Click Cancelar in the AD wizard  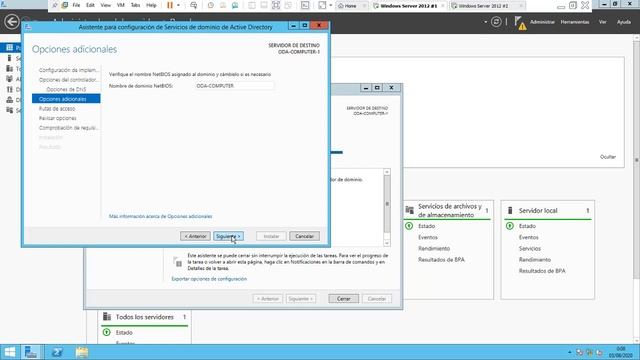(304, 236)
